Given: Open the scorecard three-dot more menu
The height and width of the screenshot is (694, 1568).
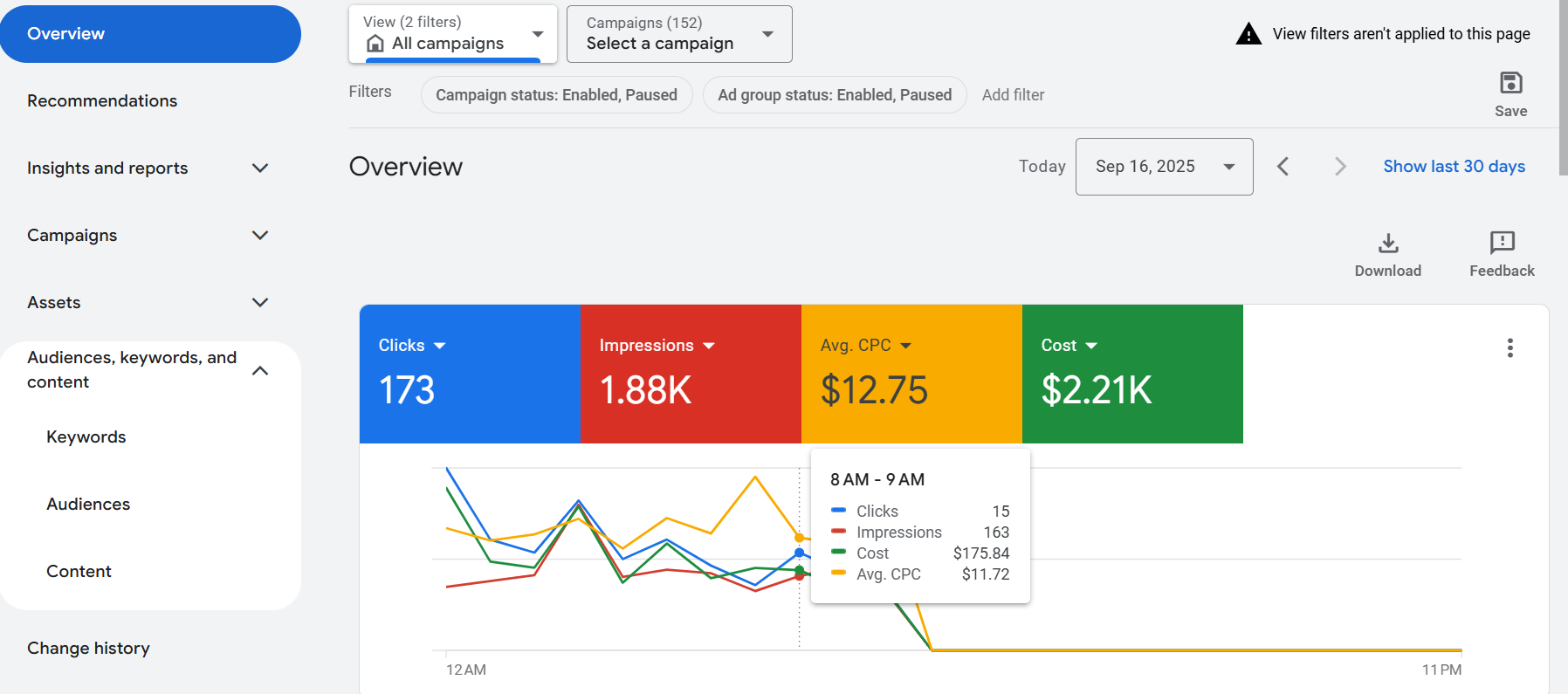Looking at the screenshot, I should coord(1510,348).
